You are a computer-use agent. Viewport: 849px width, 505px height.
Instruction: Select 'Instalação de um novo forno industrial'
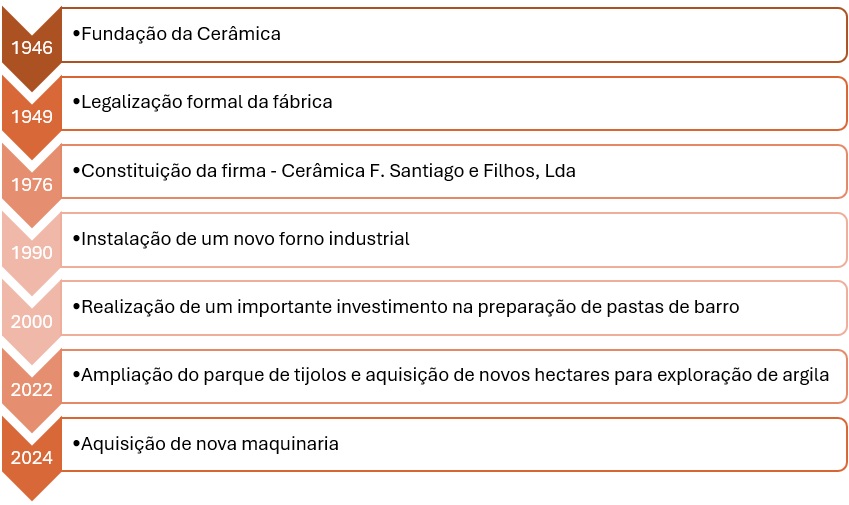(245, 239)
